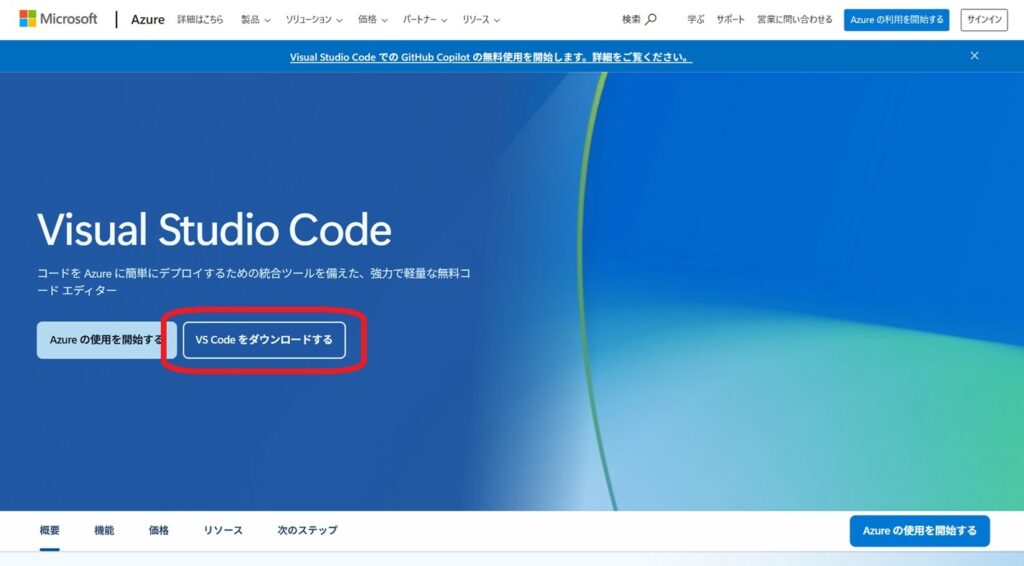The image size is (1024, 566).
Task: Dismiss the GitHub Copilot banner with X
Action: (974, 56)
